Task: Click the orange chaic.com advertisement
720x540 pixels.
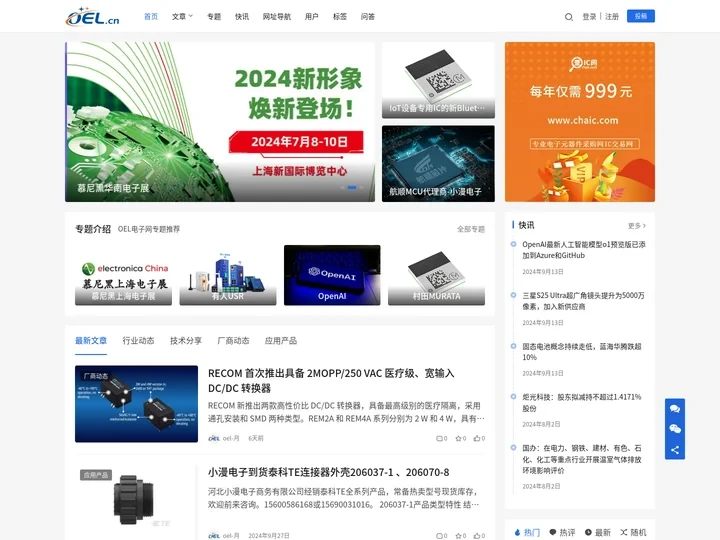Action: (580, 122)
